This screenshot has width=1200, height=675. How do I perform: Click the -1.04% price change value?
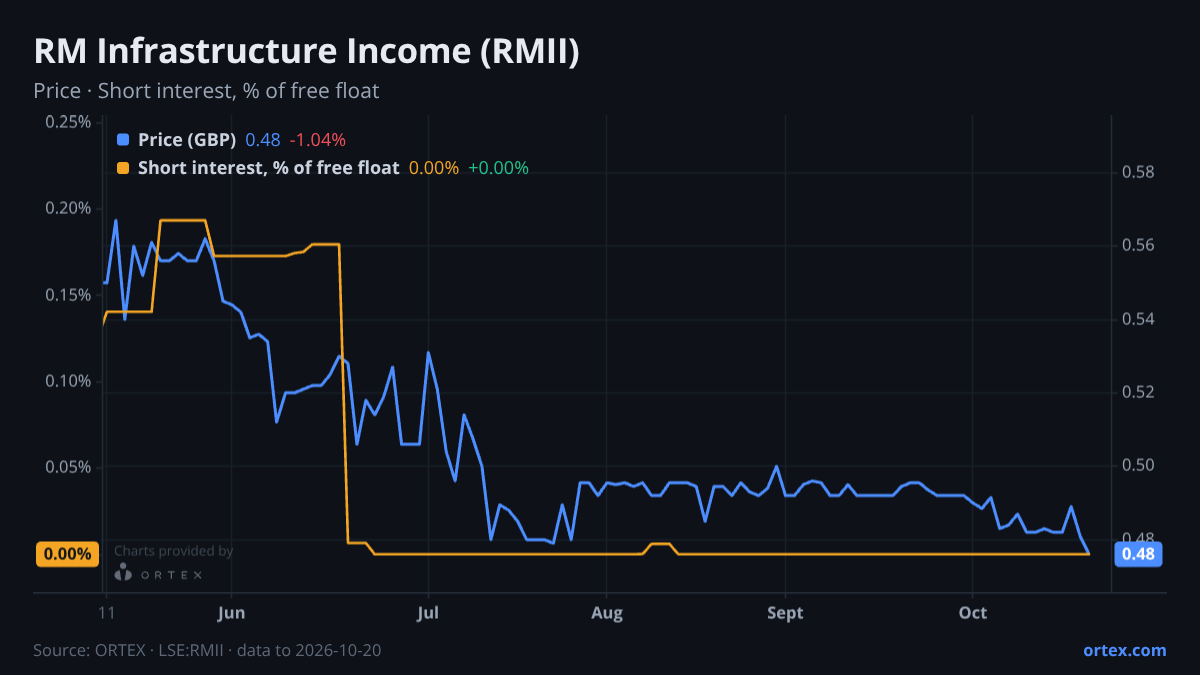pyautogui.click(x=317, y=140)
